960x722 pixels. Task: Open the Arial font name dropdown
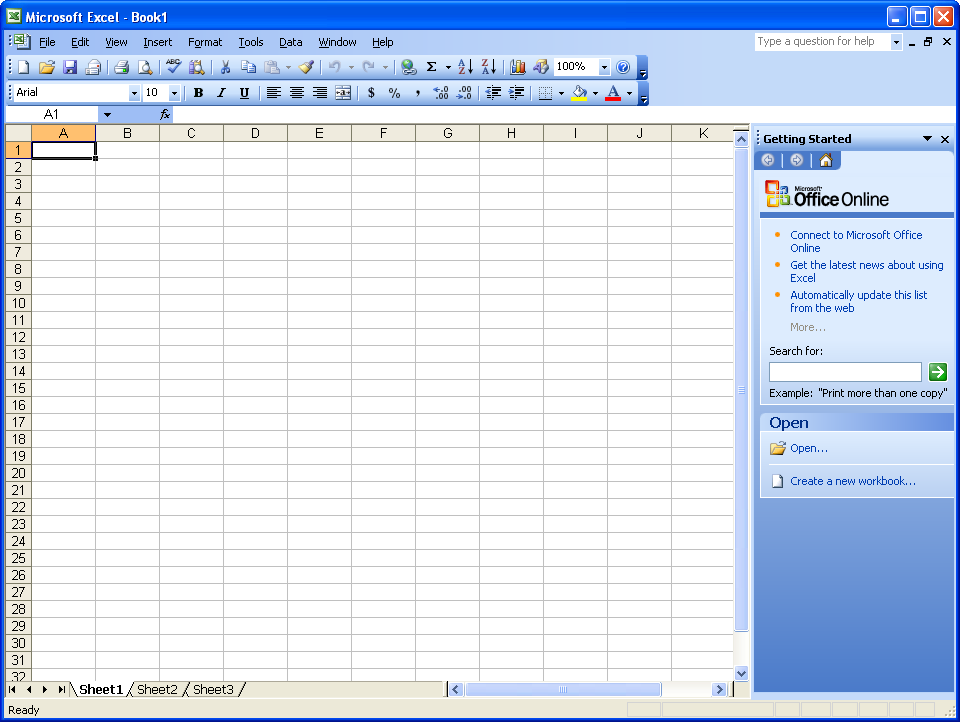pos(134,93)
